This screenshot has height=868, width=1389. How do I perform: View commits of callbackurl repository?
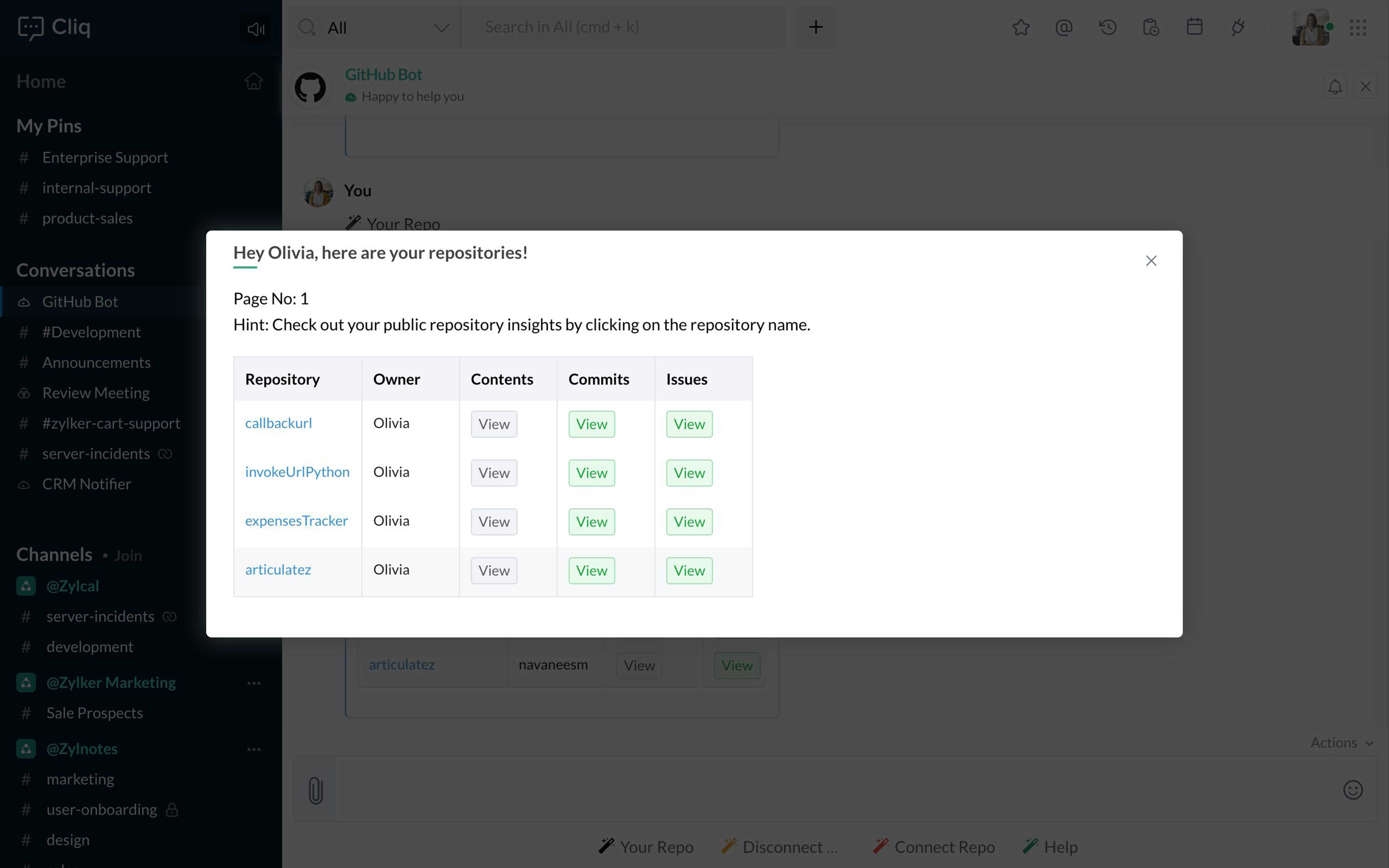(592, 424)
